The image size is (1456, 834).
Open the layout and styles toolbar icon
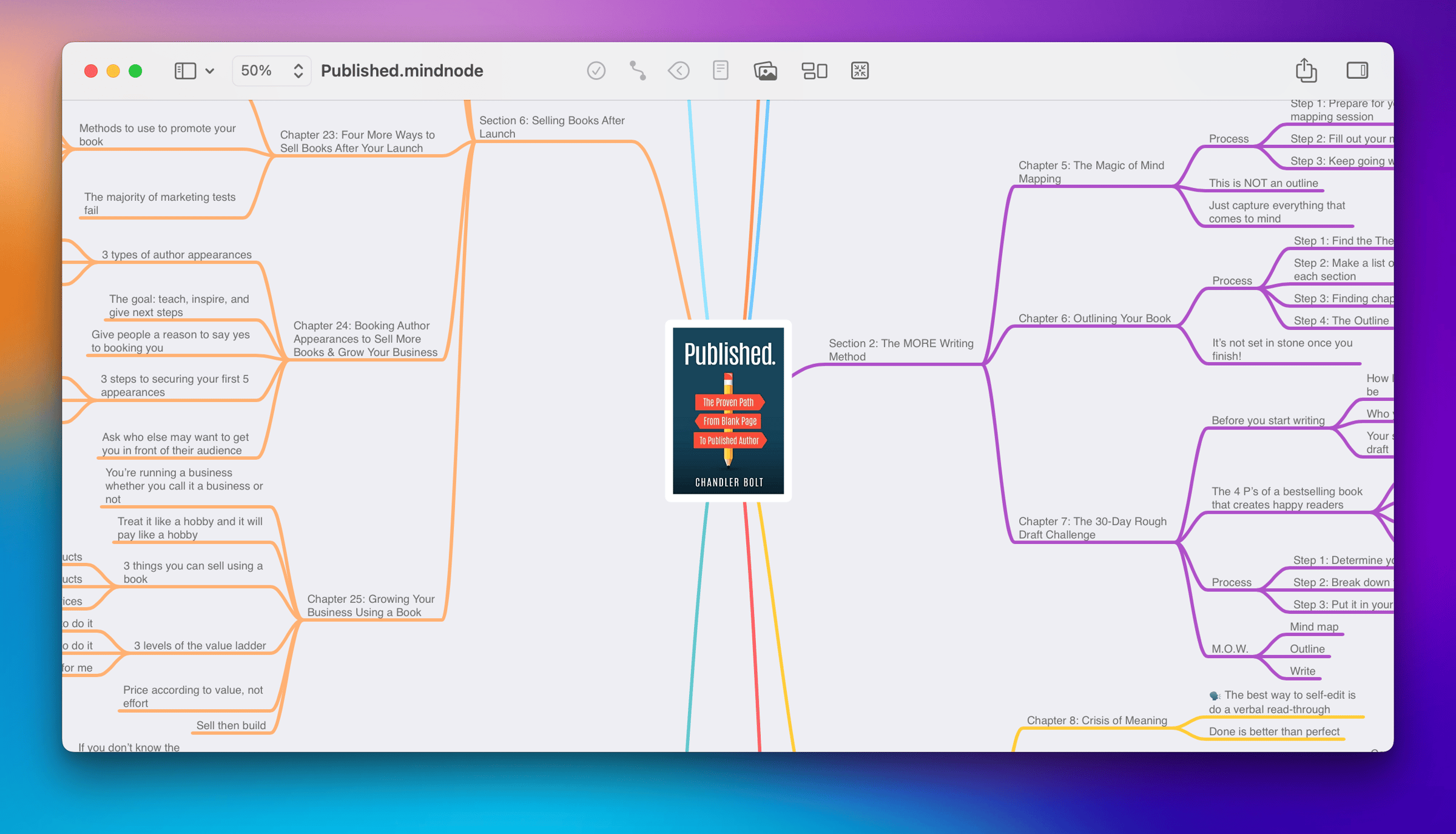pos(814,71)
